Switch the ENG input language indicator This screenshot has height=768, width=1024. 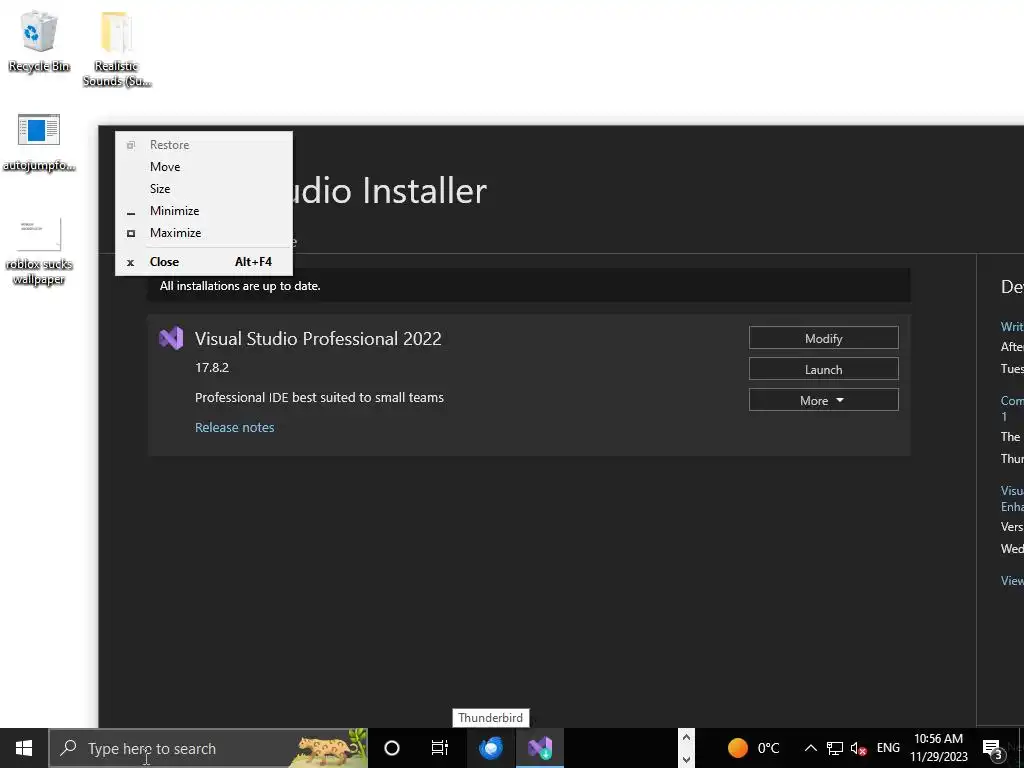tap(888, 748)
